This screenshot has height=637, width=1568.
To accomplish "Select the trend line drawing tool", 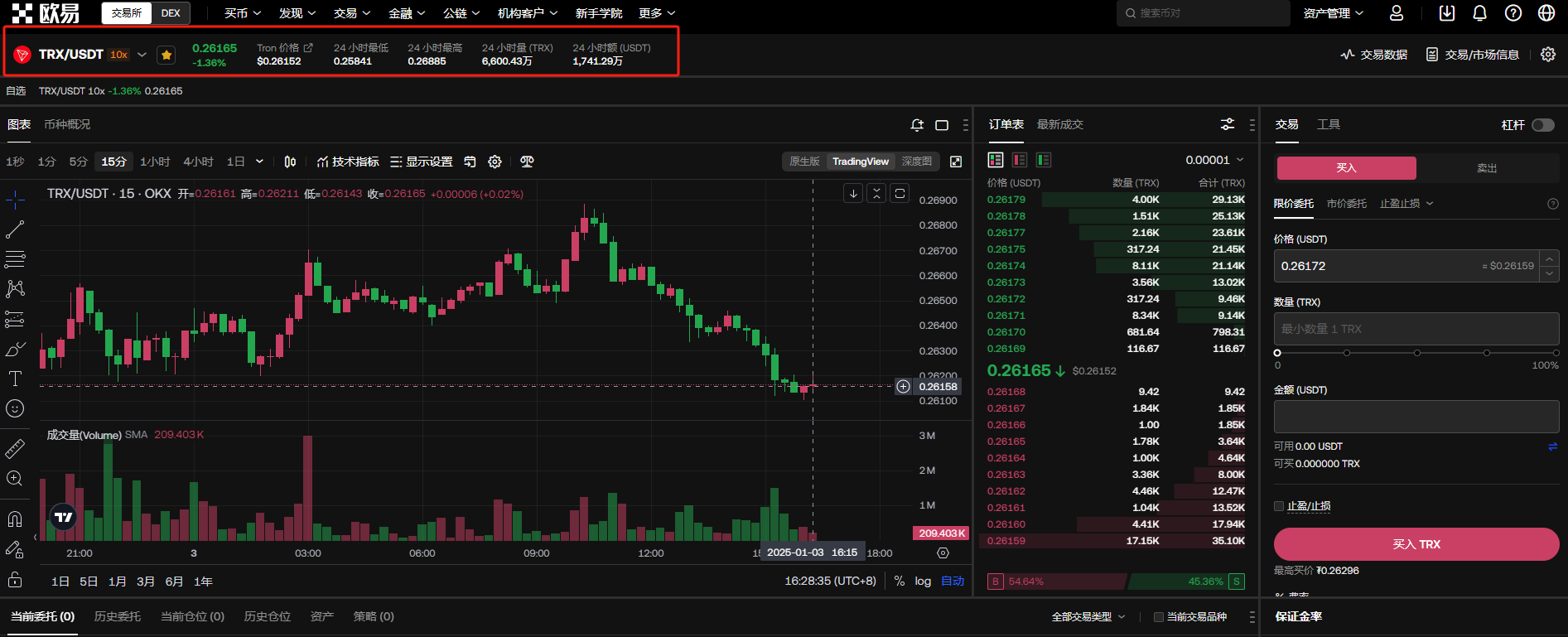I will [x=15, y=229].
